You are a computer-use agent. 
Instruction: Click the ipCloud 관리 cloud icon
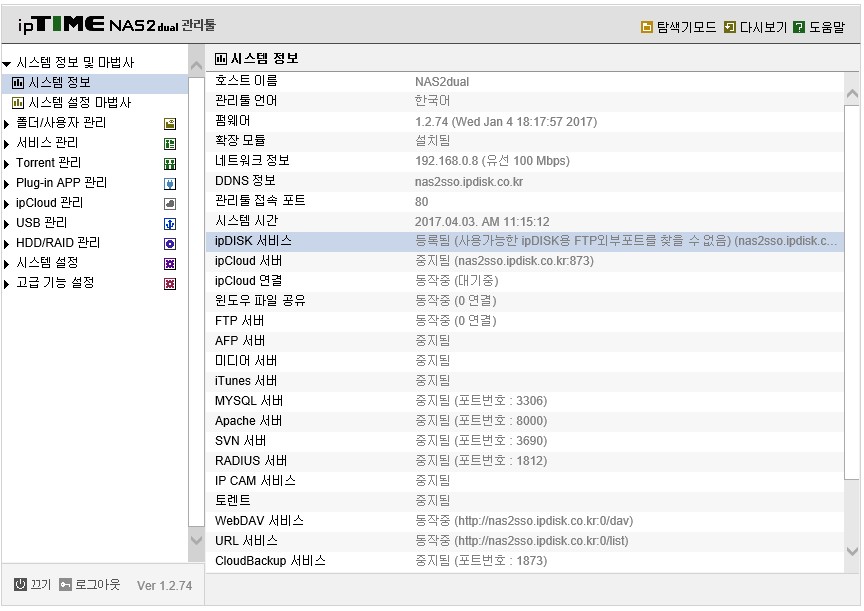coord(170,204)
